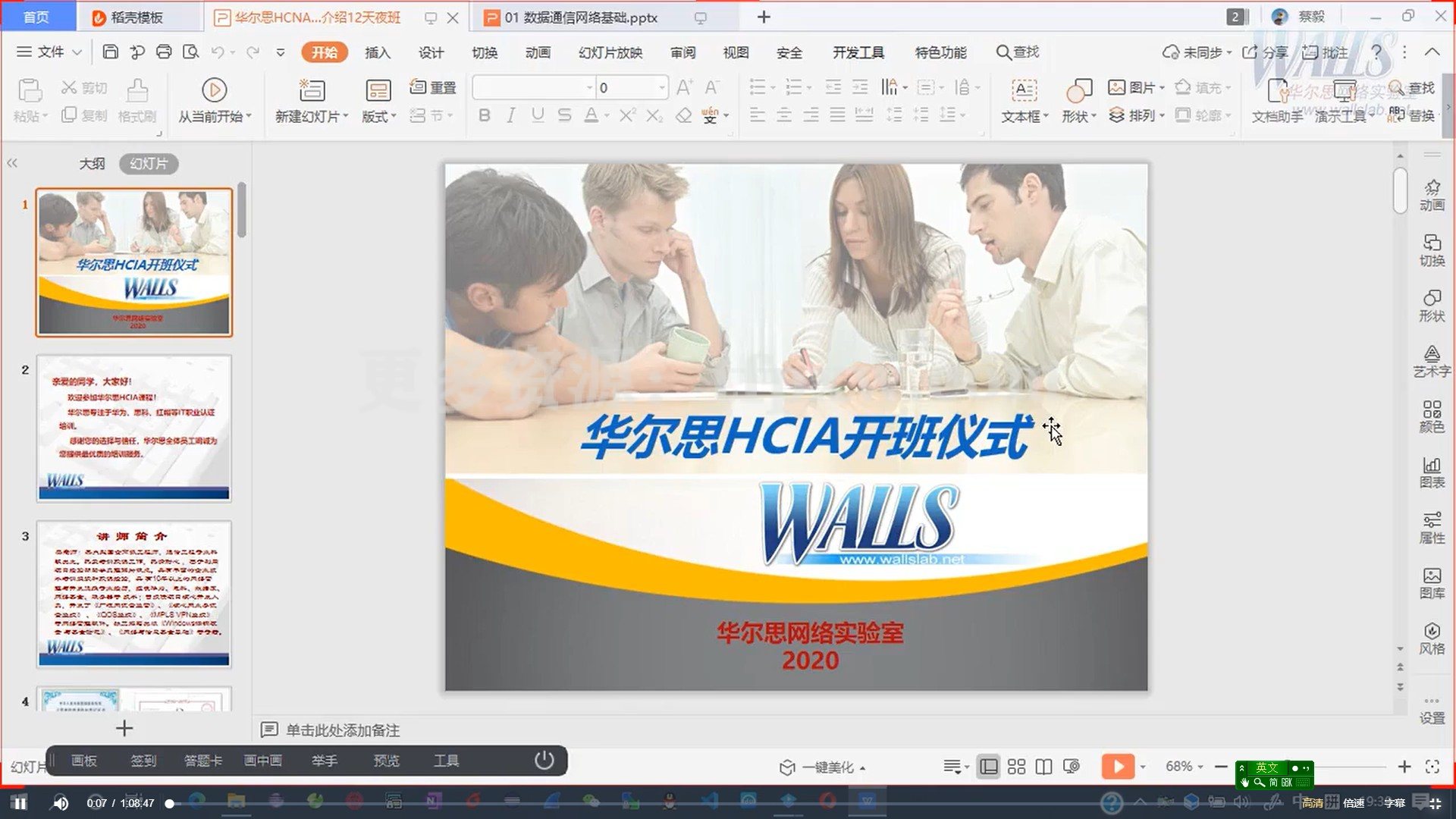Click the 预览 button in the bottom toolbar

tap(386, 761)
